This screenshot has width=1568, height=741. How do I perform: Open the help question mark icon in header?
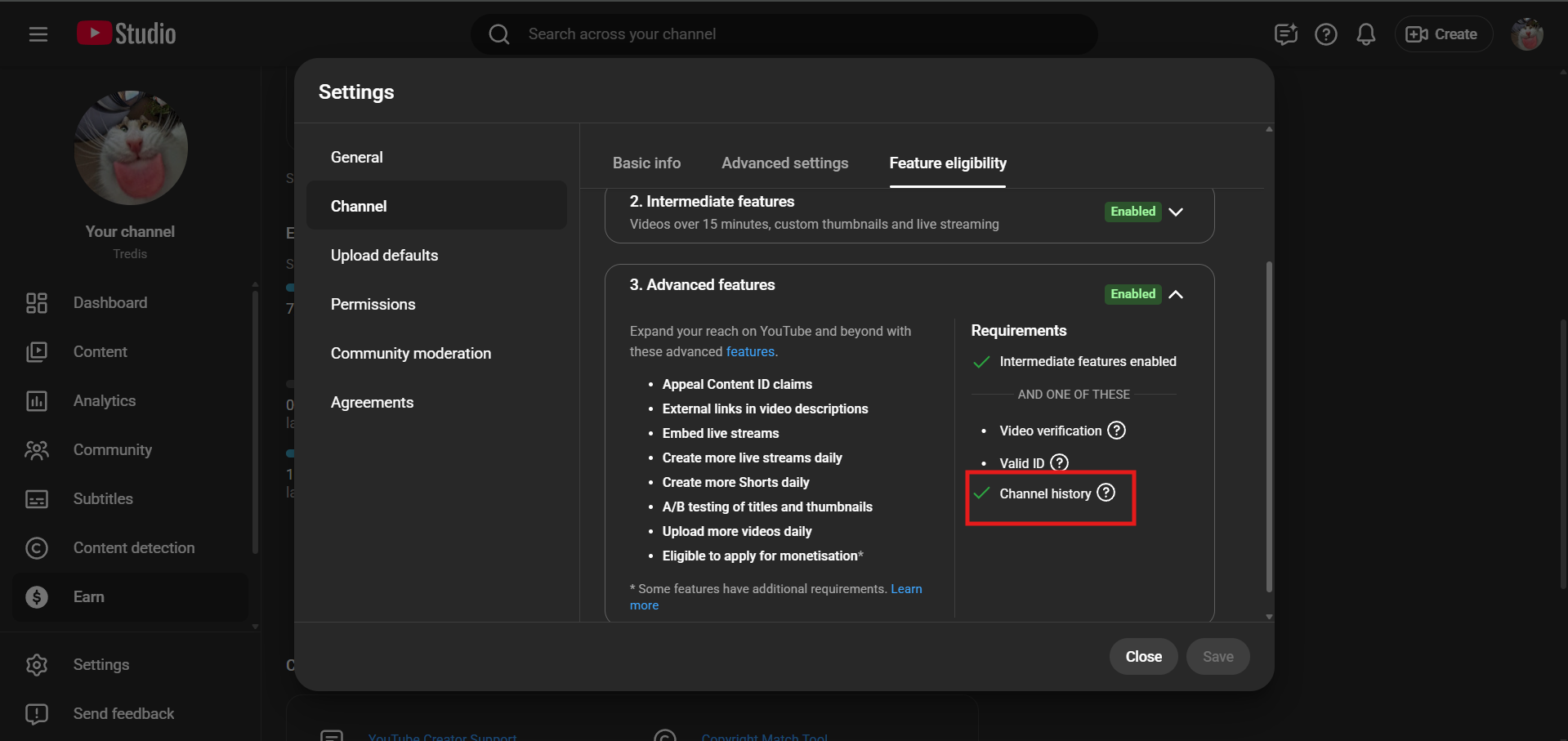click(1325, 34)
